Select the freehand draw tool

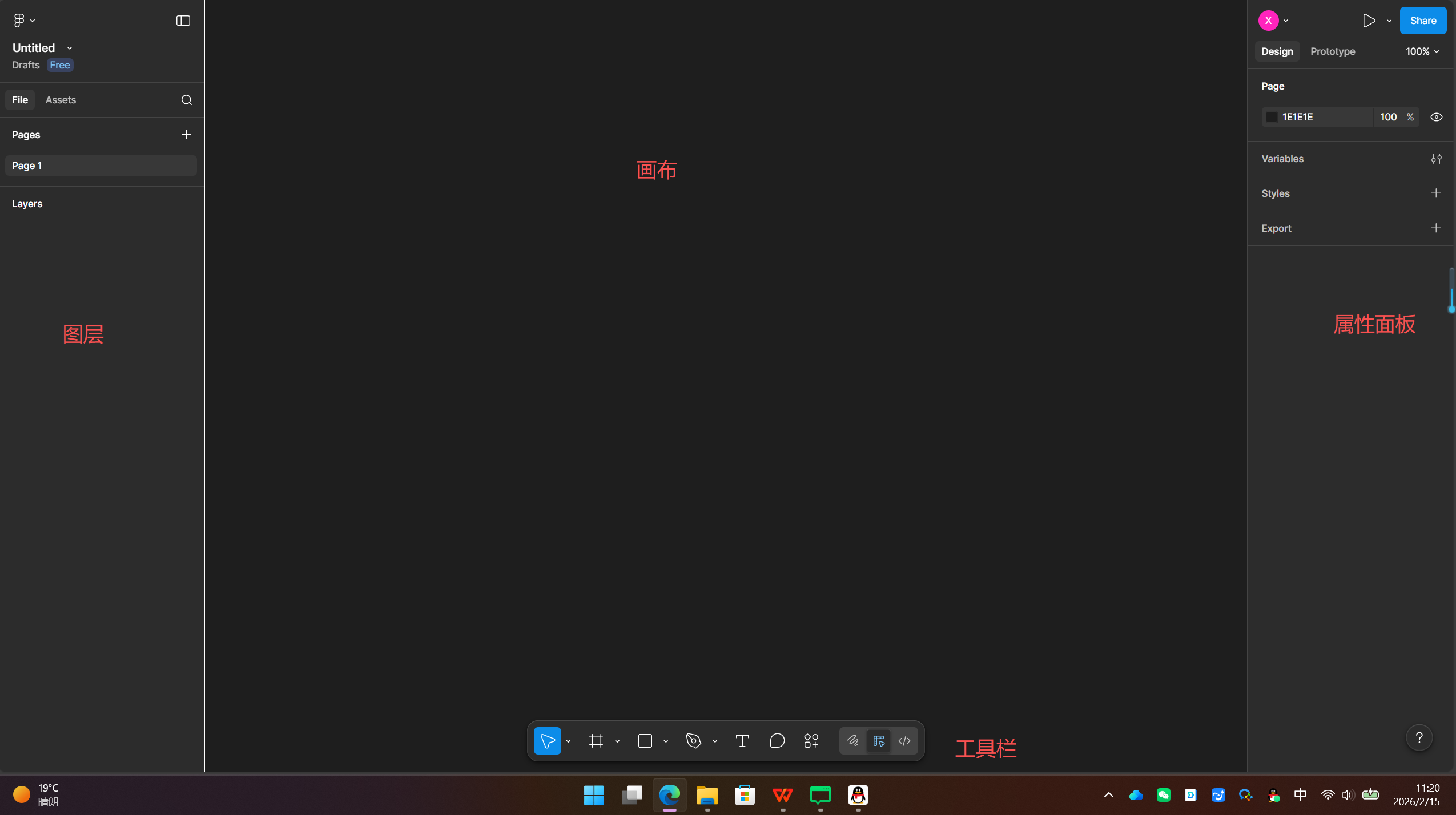853,740
